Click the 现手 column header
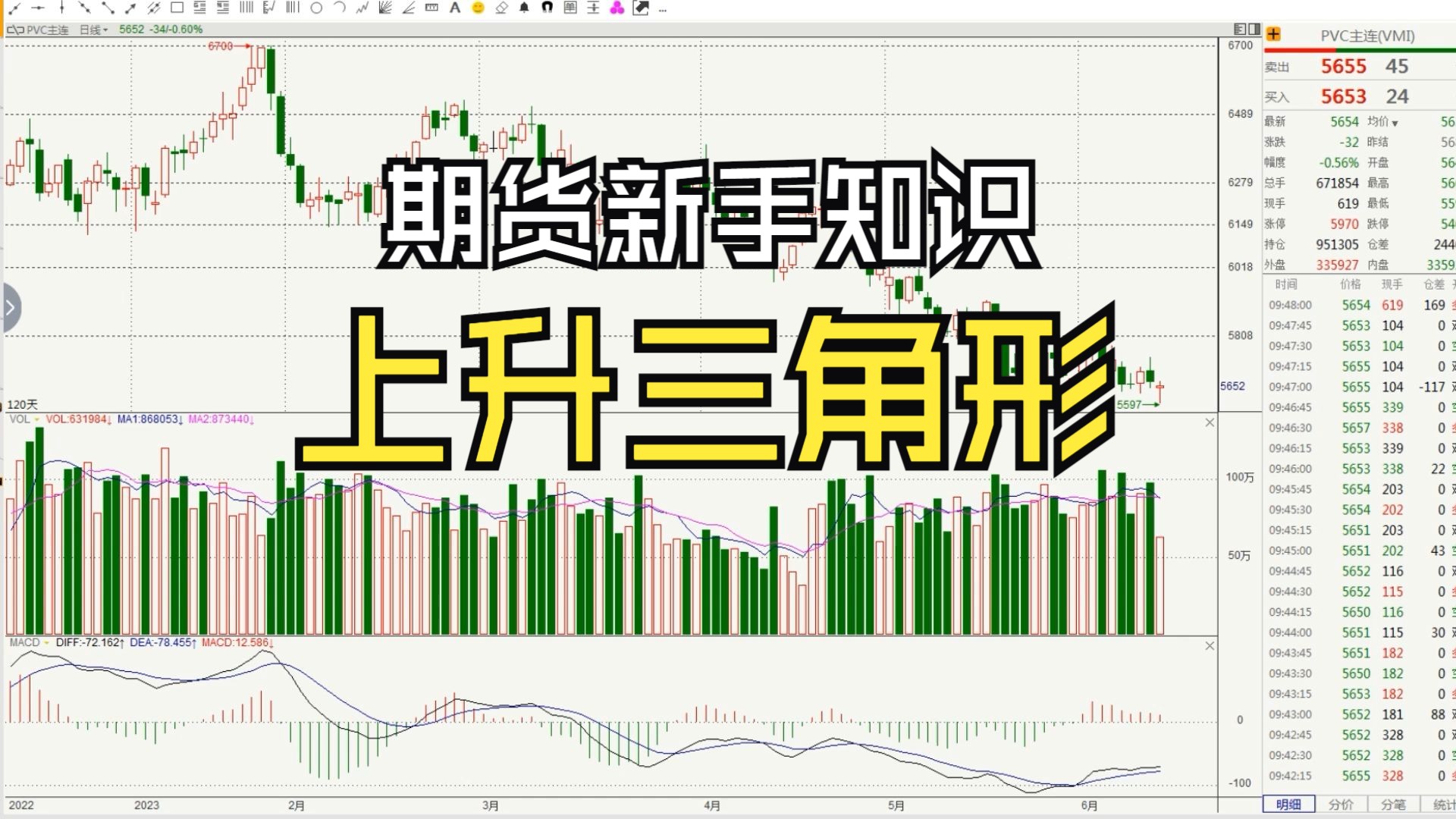 click(1392, 284)
